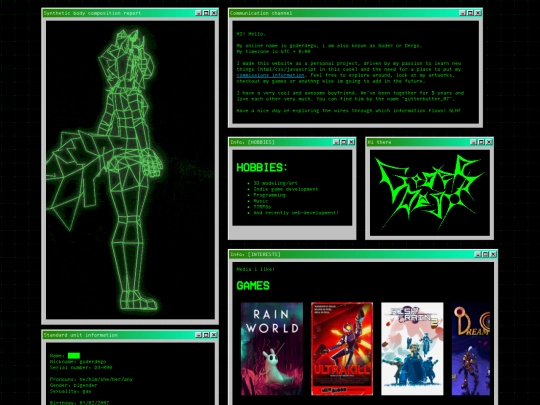Click the "Have a nice day of exploring" line
The height and width of the screenshot is (405, 540).
coord(349,111)
